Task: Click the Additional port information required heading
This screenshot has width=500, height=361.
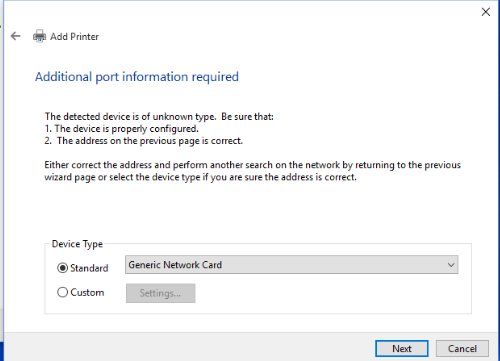Action: [137, 77]
